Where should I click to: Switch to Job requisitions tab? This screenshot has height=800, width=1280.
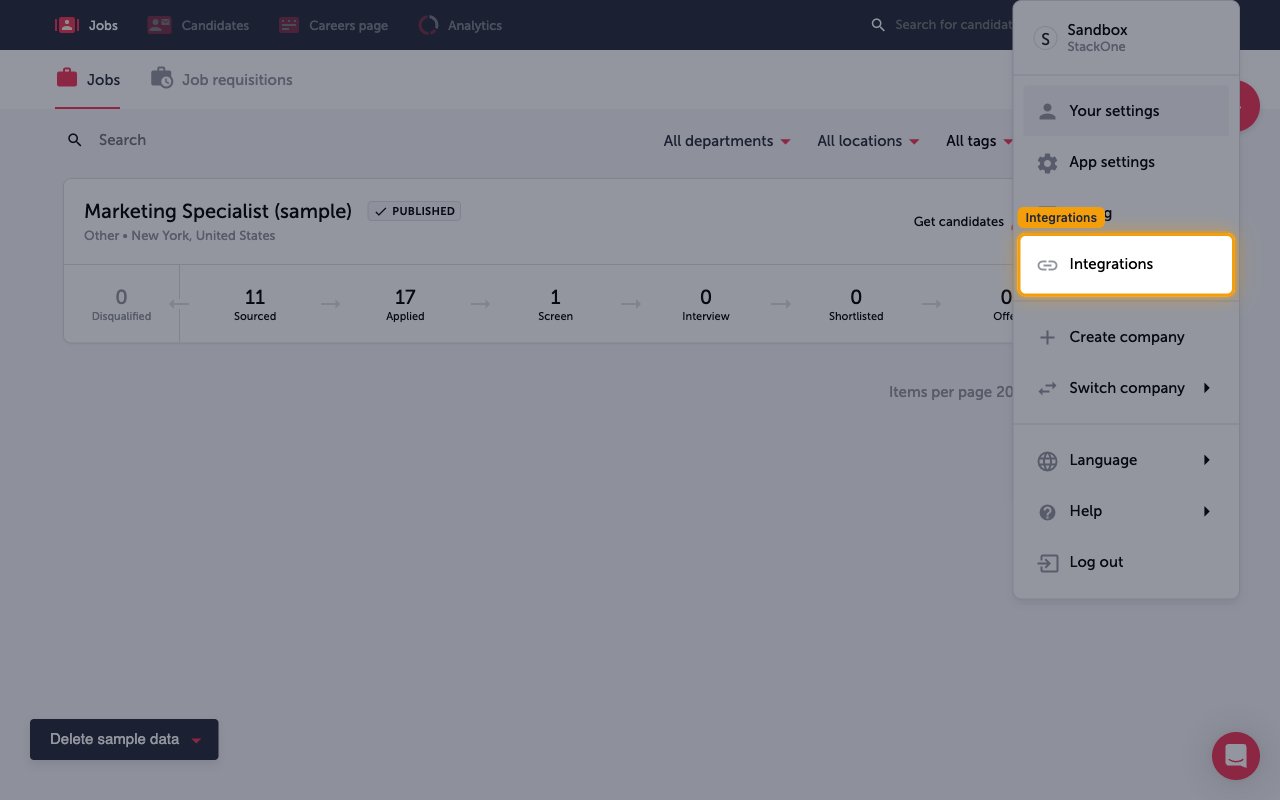click(222, 79)
